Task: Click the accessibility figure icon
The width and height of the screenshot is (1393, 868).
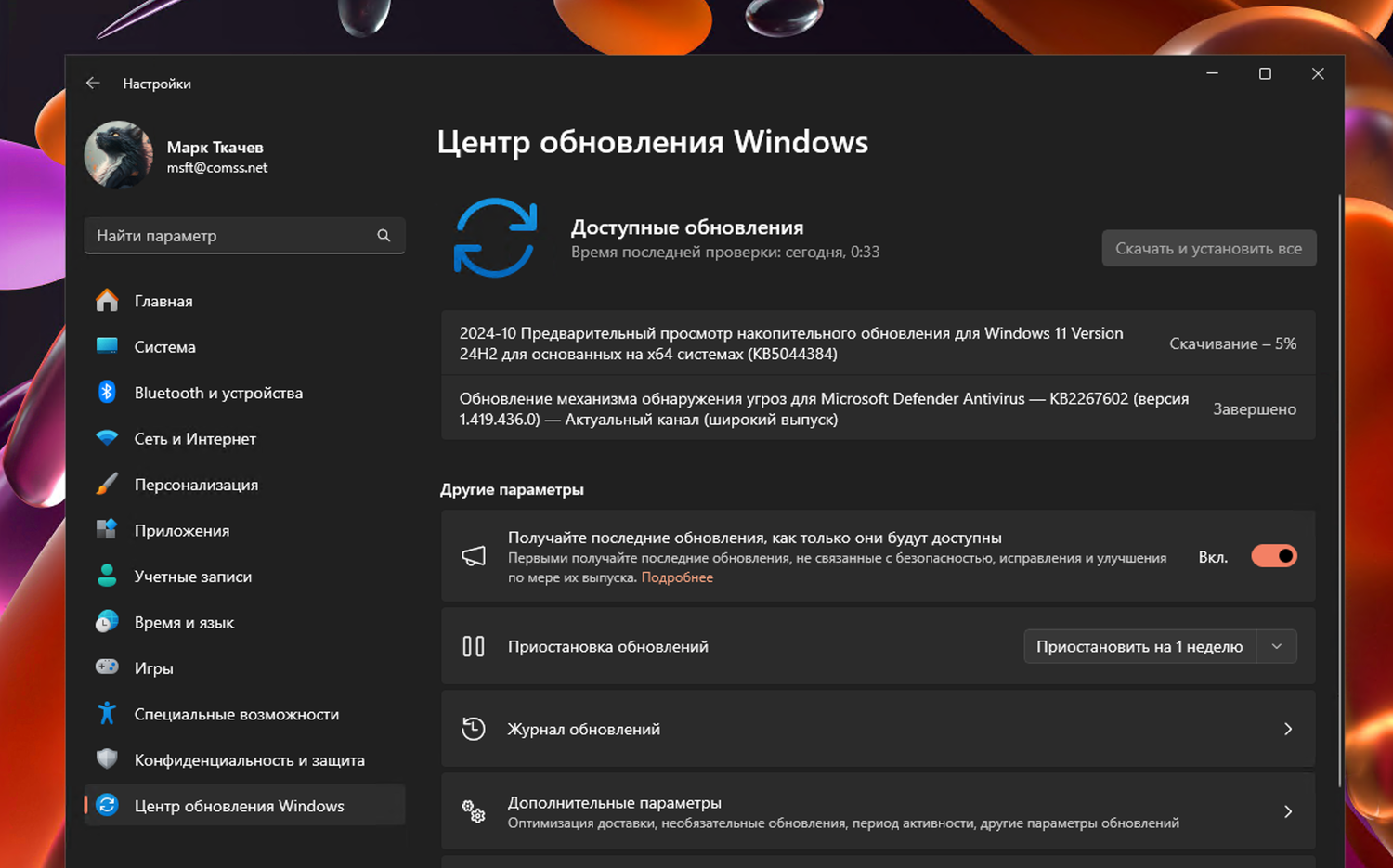Action: (107, 713)
